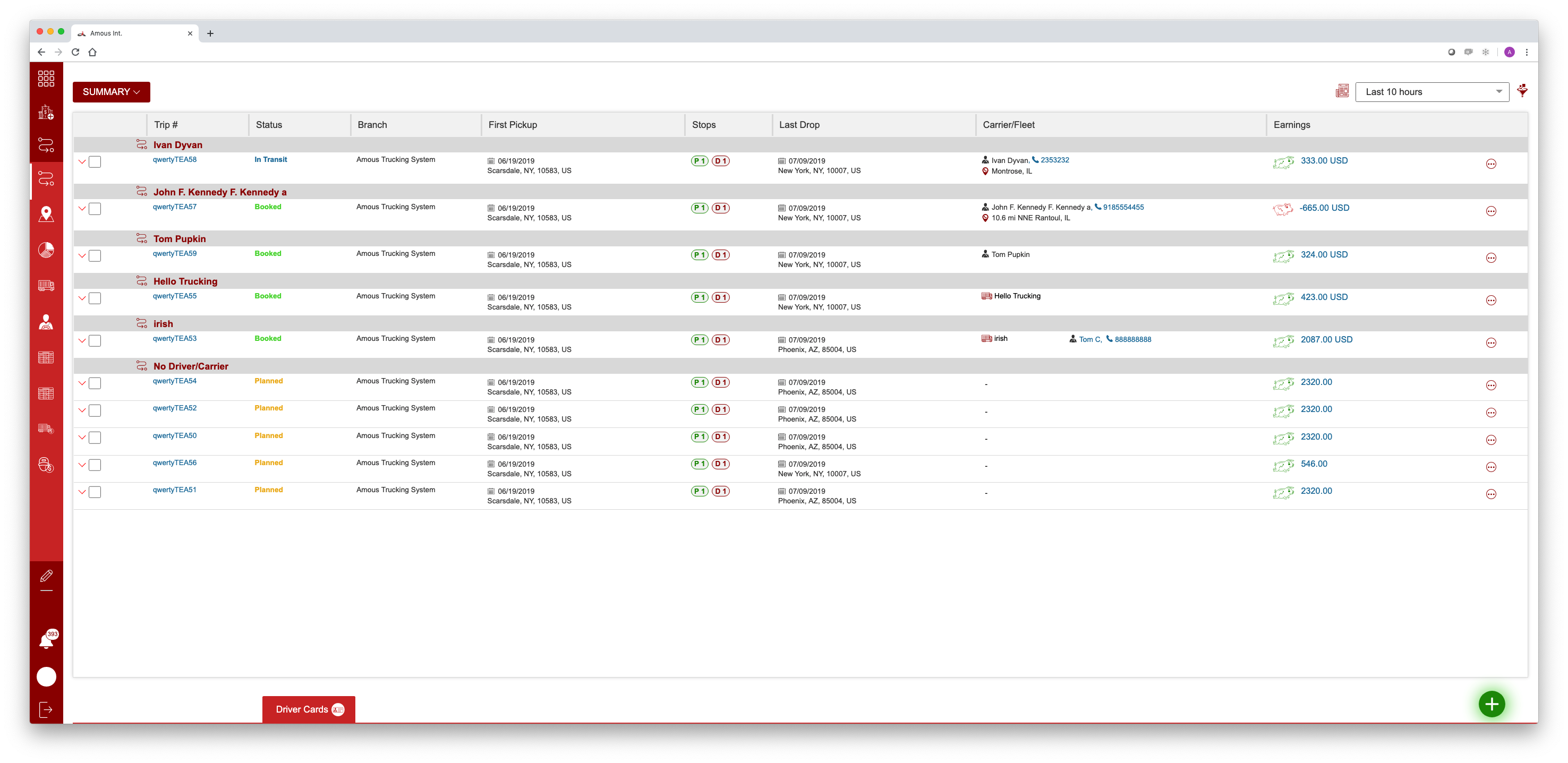Open the Last 10 hours dropdown
The height and width of the screenshot is (763, 1568).
[1431, 92]
